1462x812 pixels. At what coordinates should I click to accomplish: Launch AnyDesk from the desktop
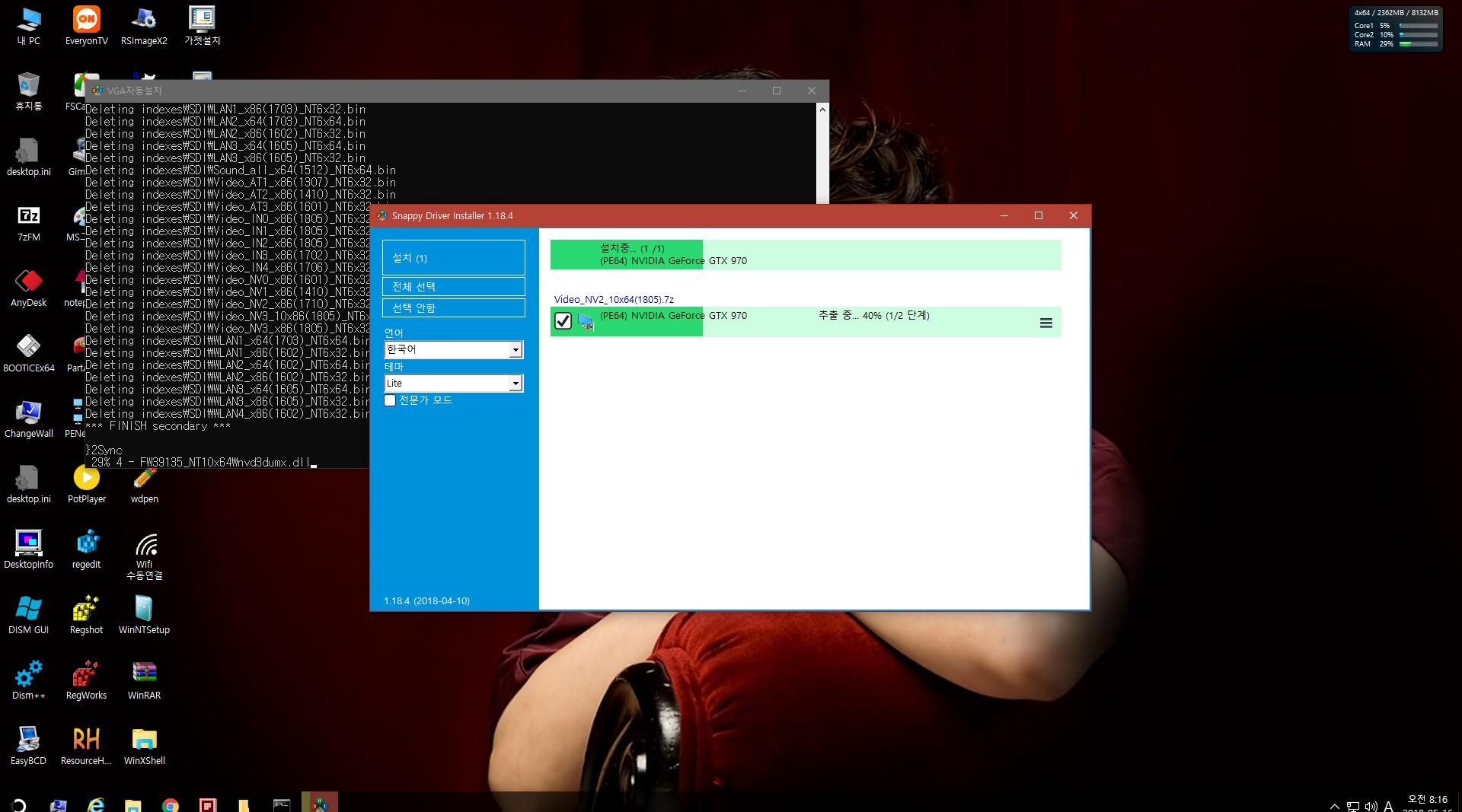[x=29, y=288]
